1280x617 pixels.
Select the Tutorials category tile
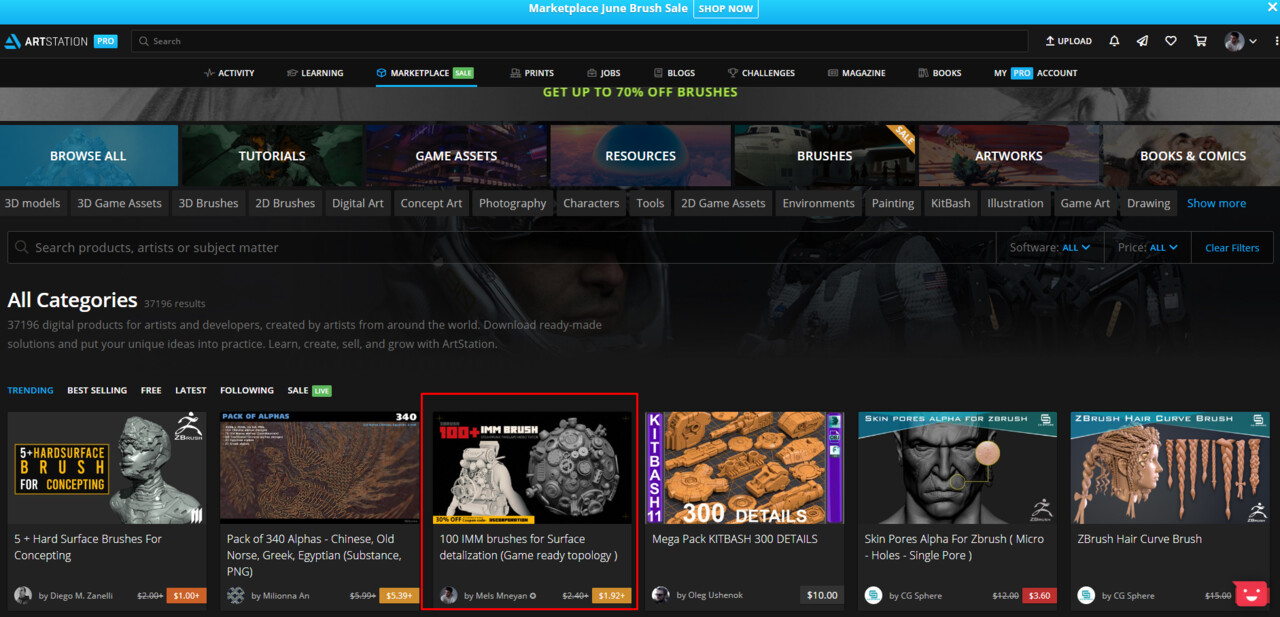tap(272, 156)
